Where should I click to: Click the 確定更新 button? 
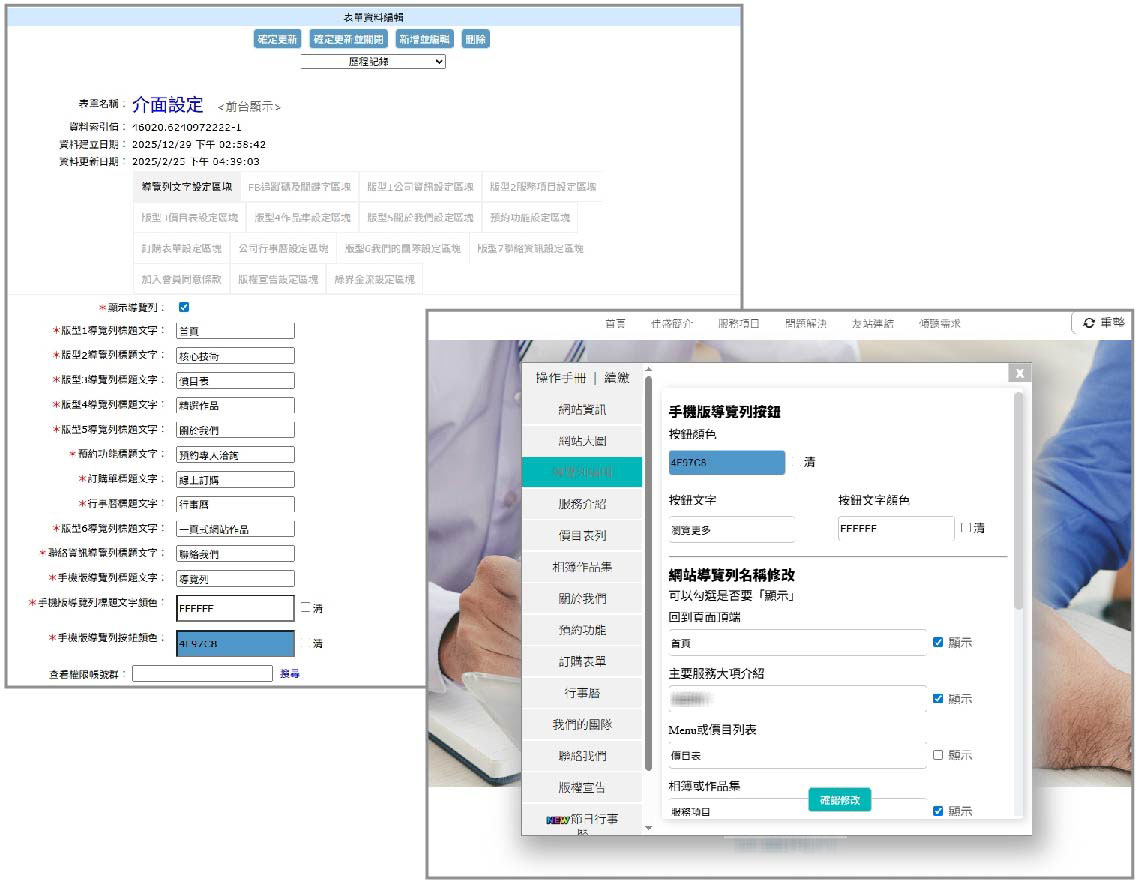[277, 39]
